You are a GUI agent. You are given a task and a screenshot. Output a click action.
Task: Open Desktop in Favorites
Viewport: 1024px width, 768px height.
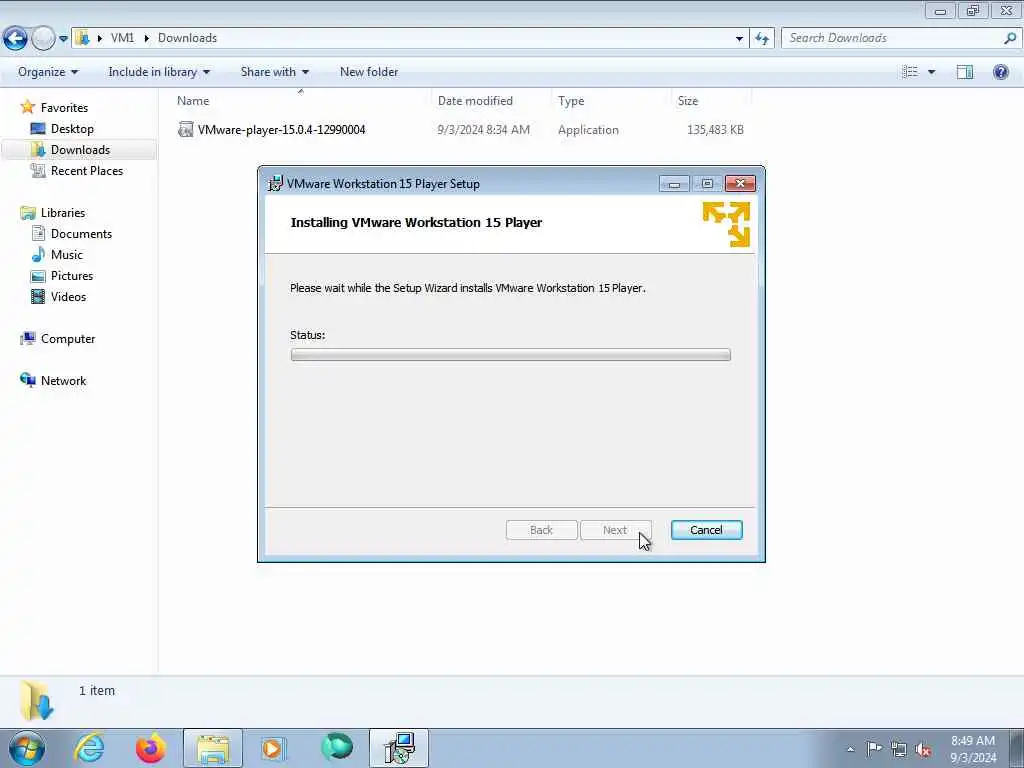72,129
